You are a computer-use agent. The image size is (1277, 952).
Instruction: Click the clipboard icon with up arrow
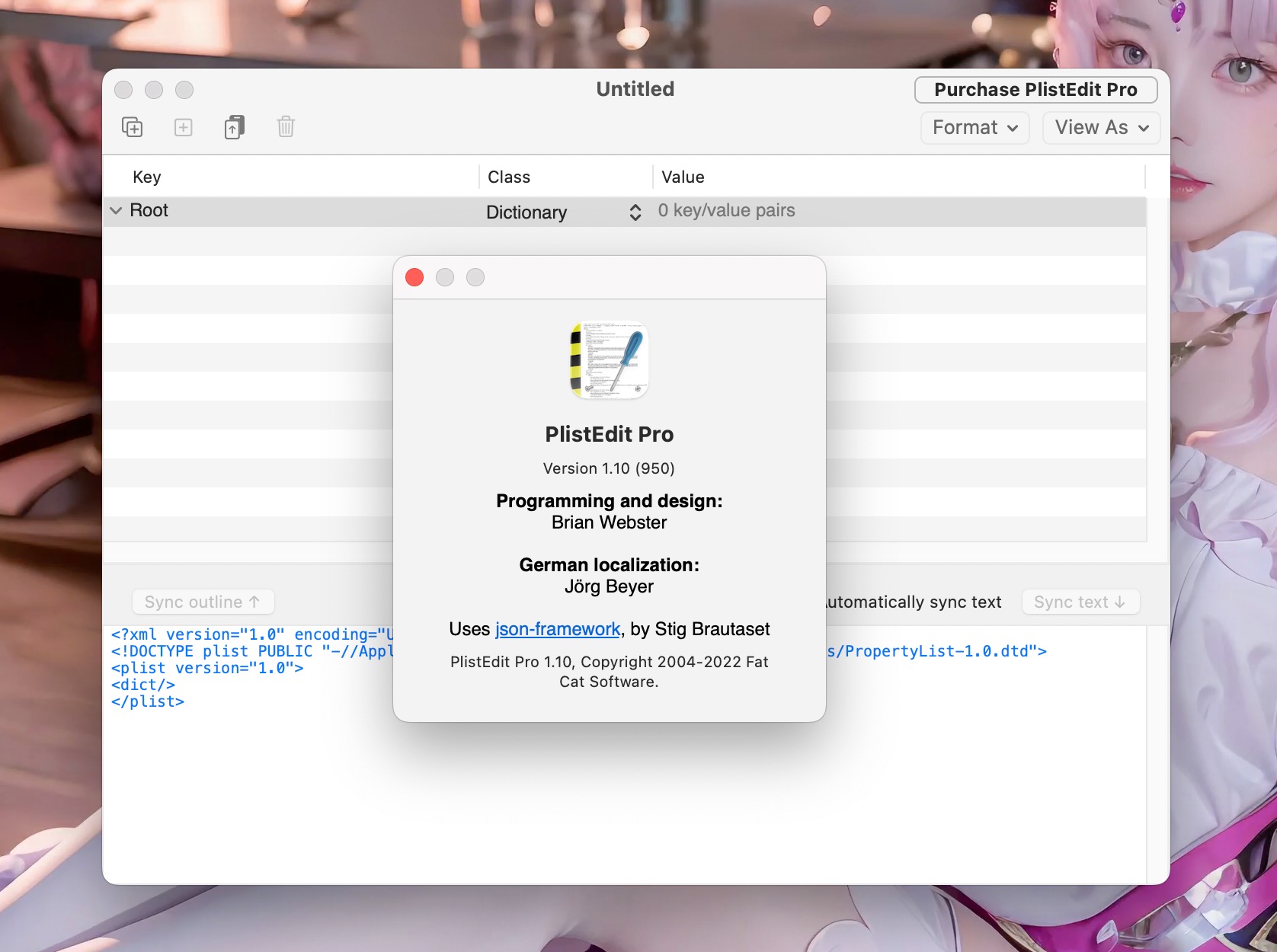[x=234, y=127]
